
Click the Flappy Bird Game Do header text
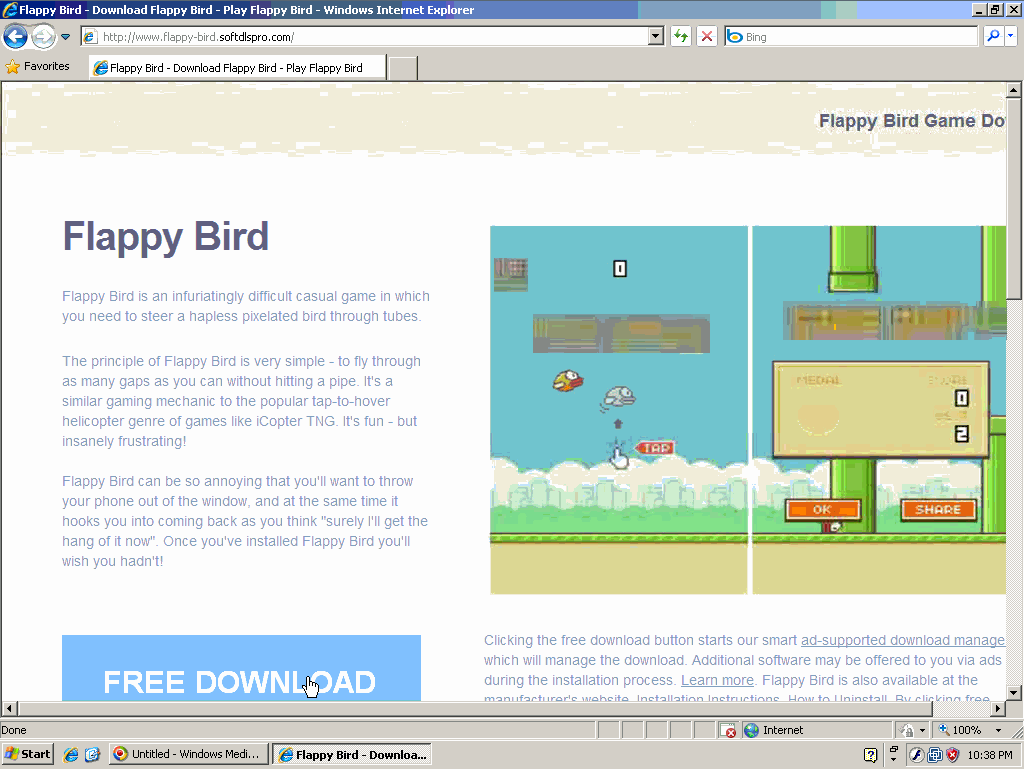coord(912,121)
